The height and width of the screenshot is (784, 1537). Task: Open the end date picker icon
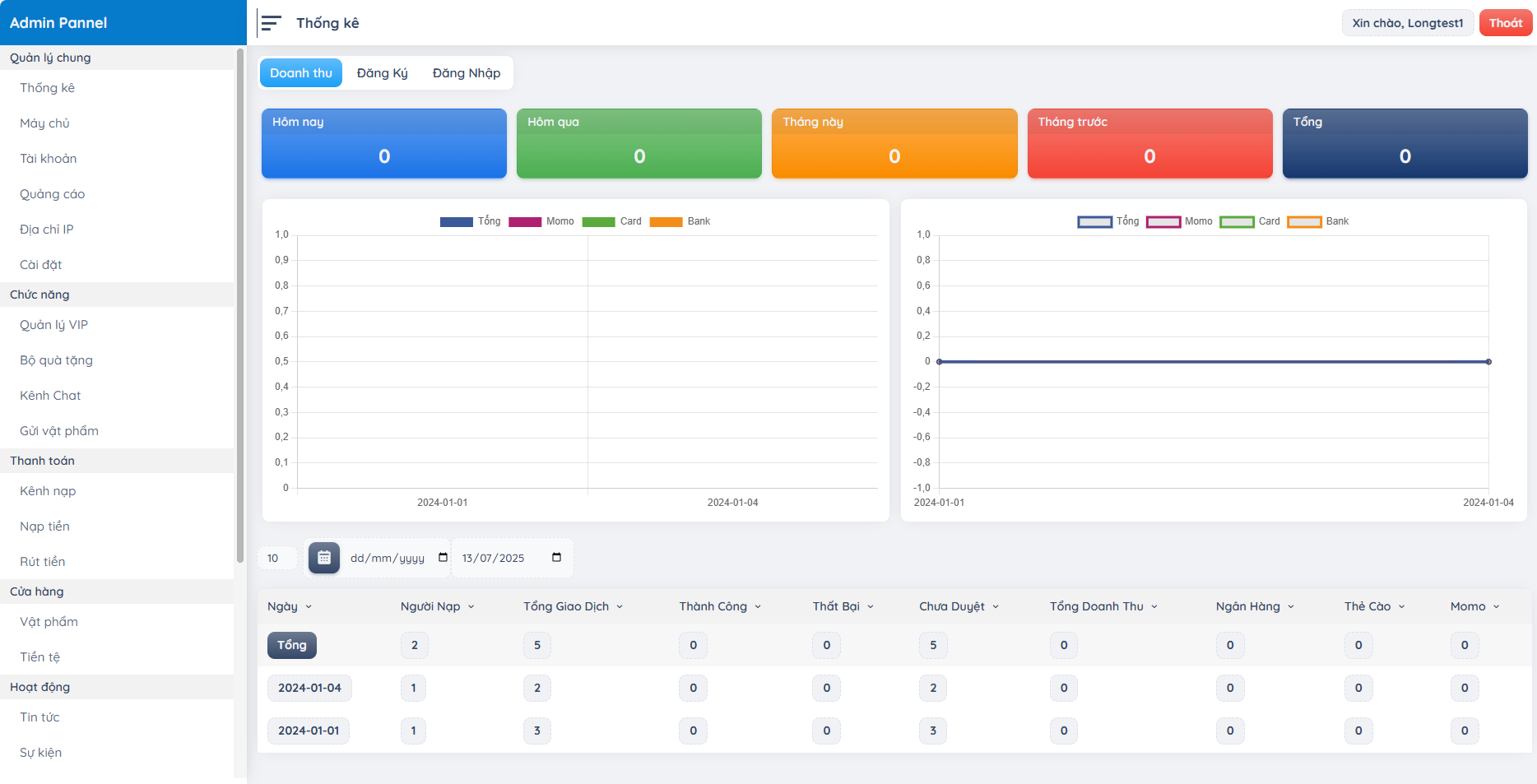[556, 558]
